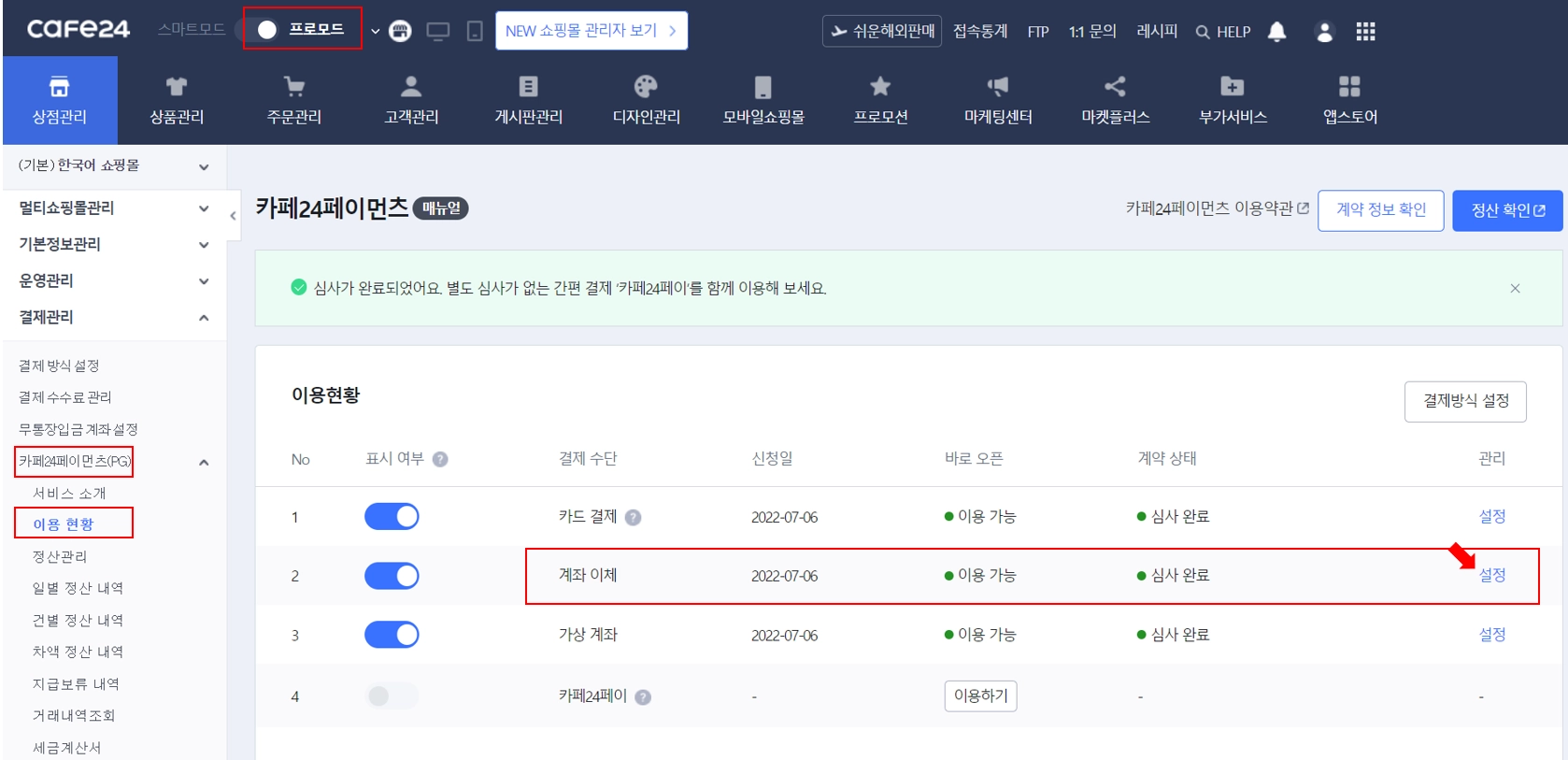
Task: Click the PC monitor preview icon
Action: pyautogui.click(x=437, y=31)
